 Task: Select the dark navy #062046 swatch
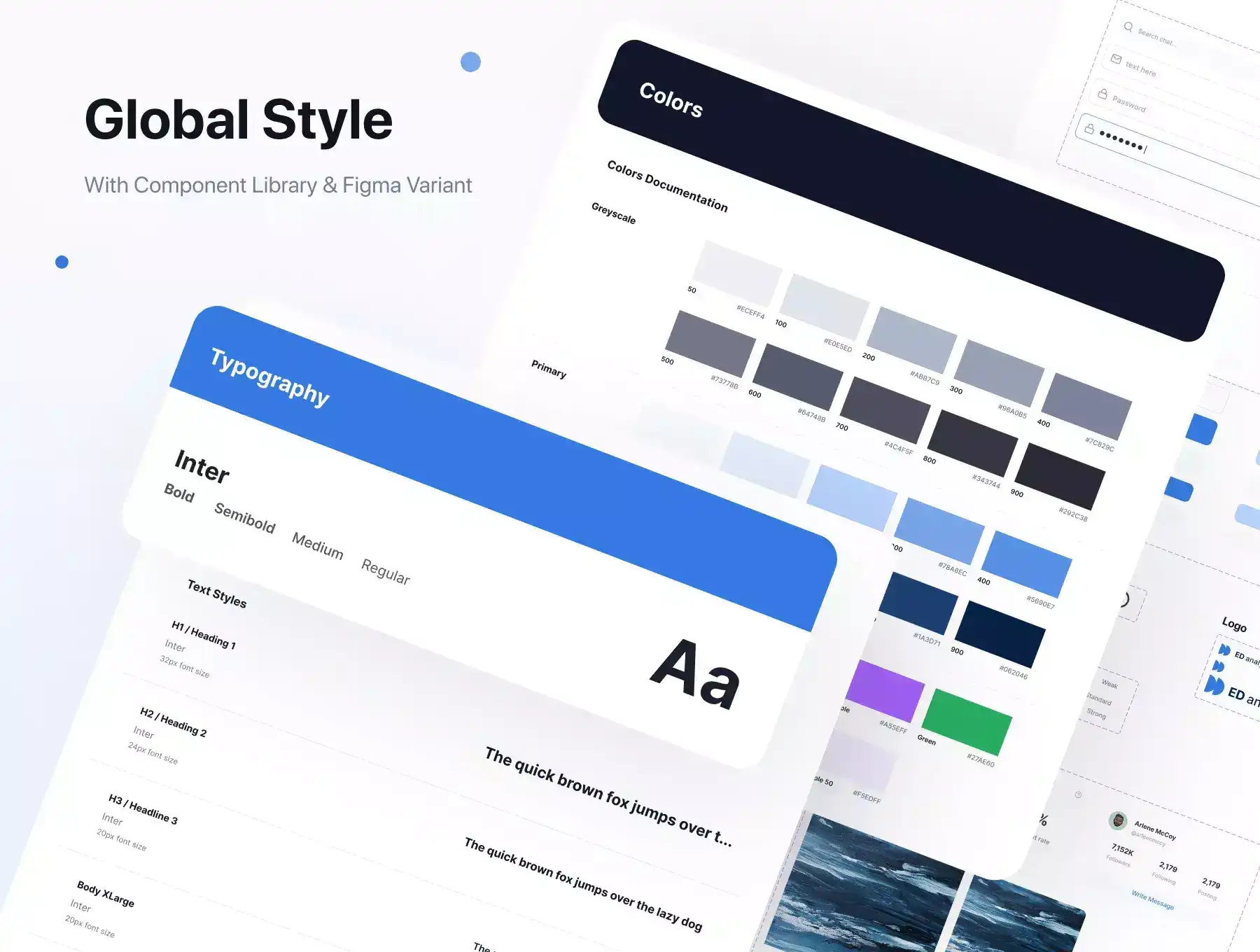[x=1000, y=633]
